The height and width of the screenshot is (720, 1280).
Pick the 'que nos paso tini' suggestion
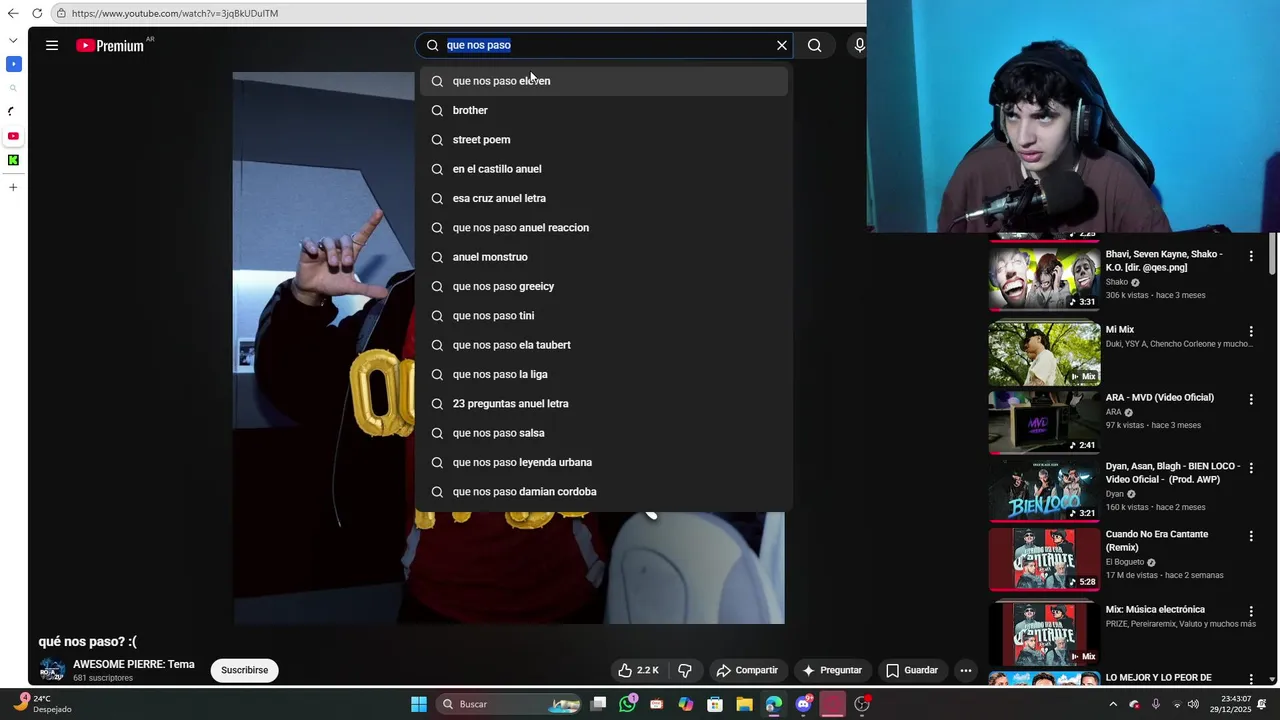[x=604, y=316]
